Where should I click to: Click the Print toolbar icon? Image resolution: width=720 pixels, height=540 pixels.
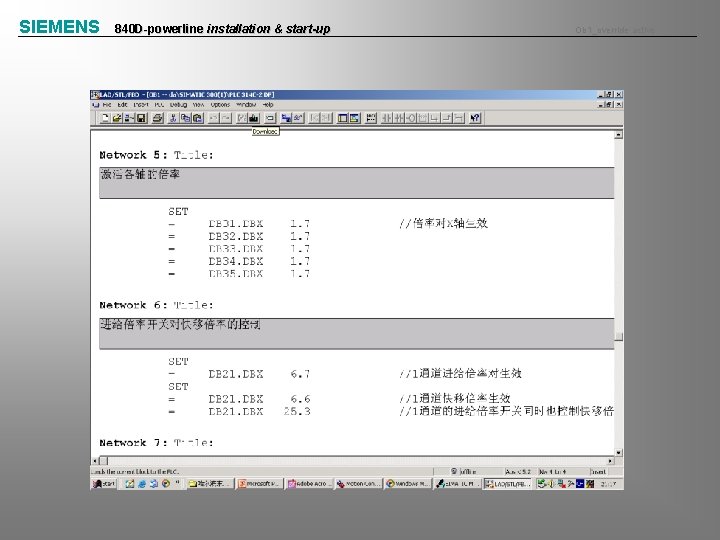coord(158,118)
